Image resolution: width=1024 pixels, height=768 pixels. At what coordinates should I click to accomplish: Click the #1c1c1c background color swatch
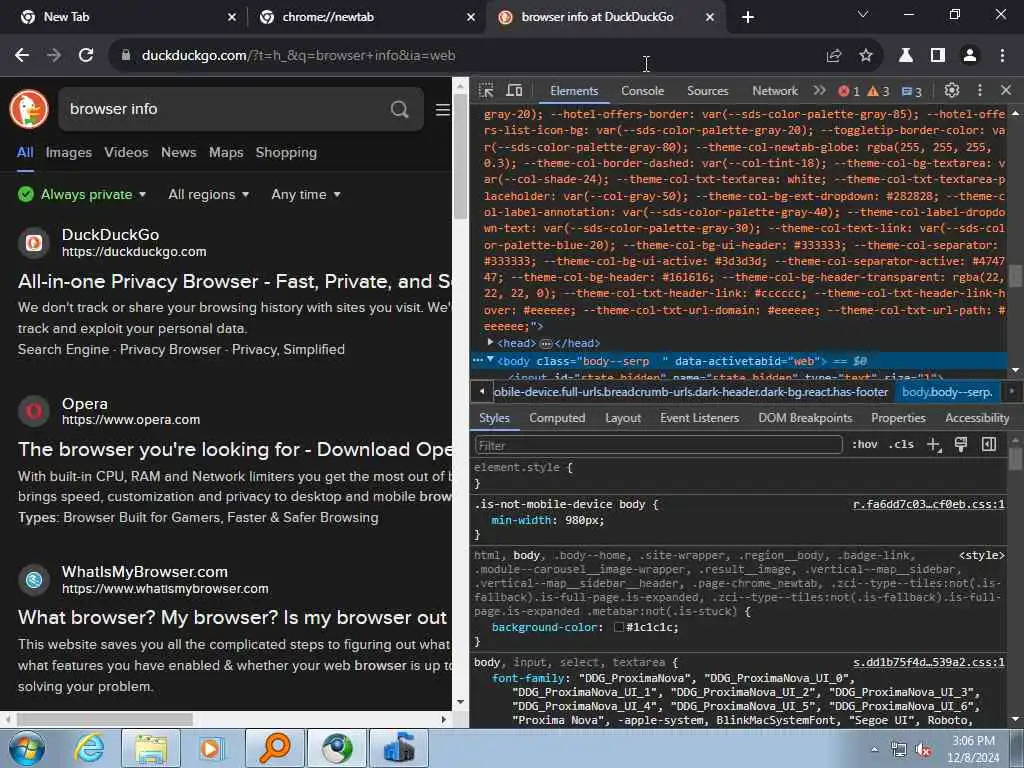click(x=619, y=628)
